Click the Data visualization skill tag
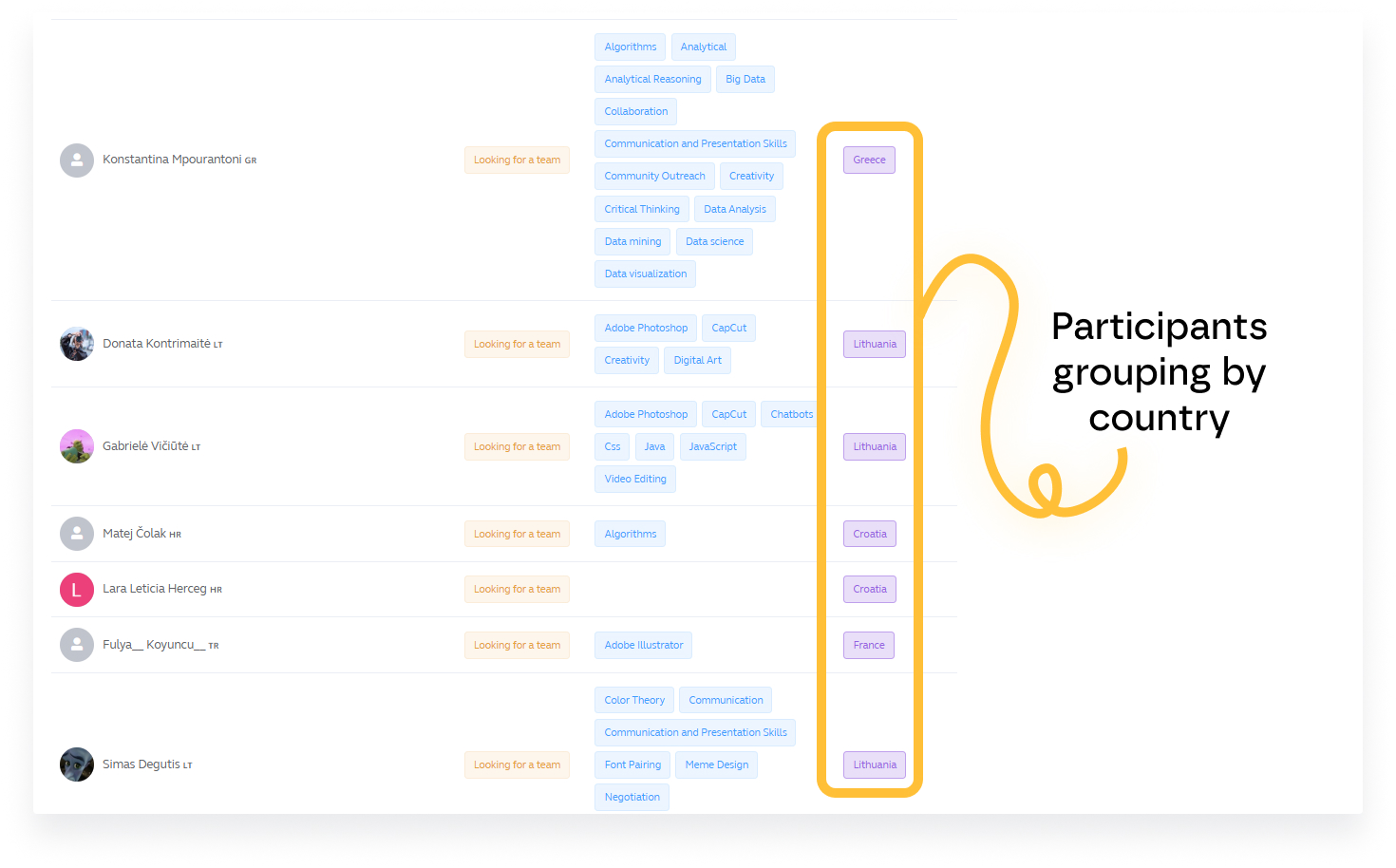This screenshot has width=1396, height=868. point(645,274)
